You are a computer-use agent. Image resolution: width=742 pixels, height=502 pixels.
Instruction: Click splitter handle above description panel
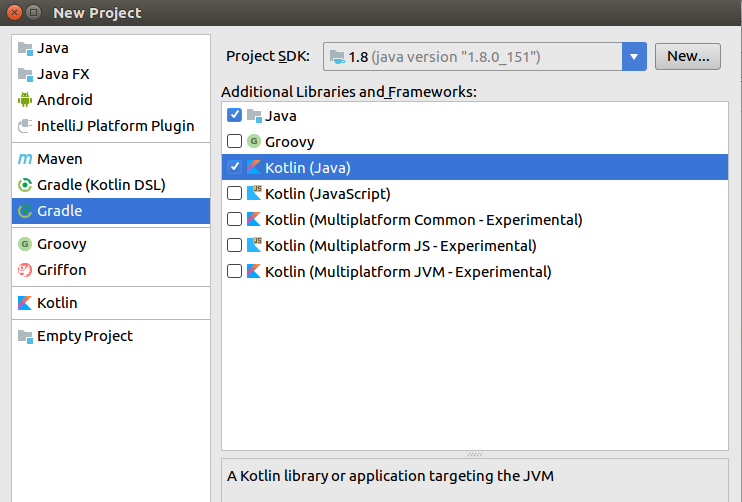pos(475,454)
